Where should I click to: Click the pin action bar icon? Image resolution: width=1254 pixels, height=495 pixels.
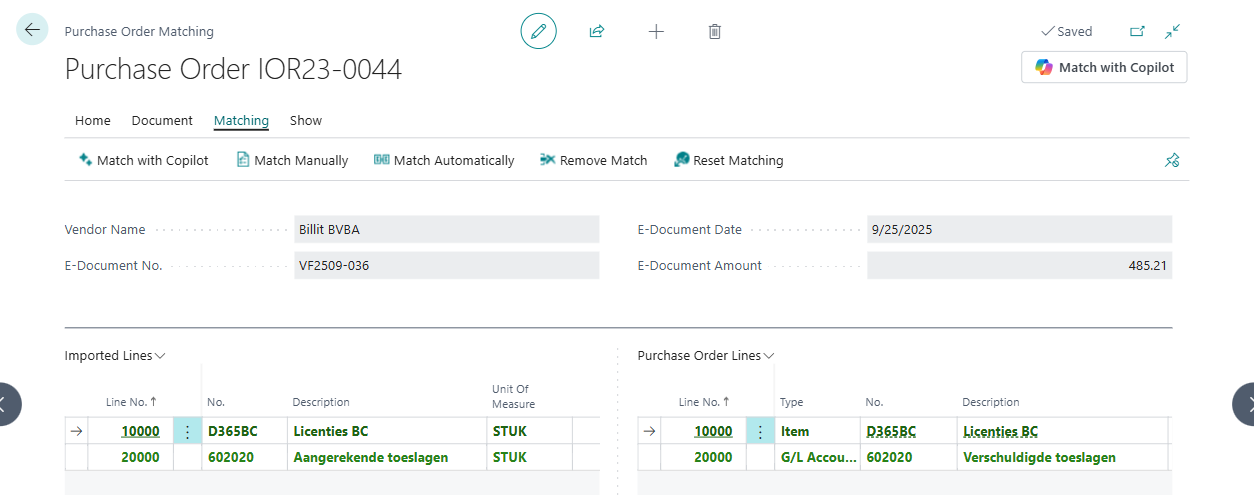[x=1172, y=160]
